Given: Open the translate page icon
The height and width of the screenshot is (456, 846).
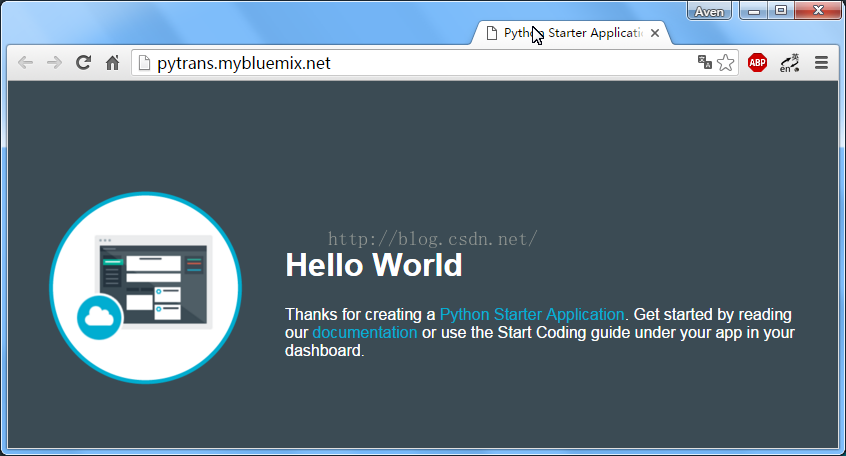Looking at the screenshot, I should (705, 62).
